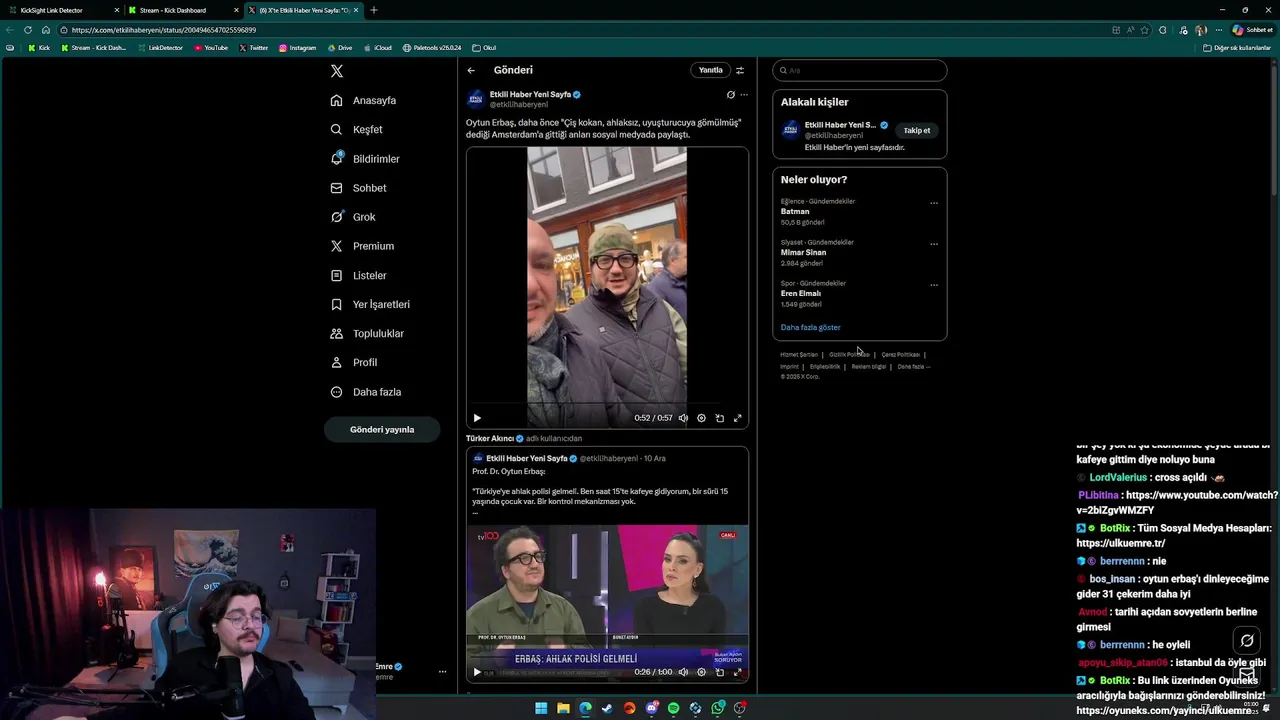Viewport: 1280px width, 720px height.
Task: Open the Batman trending topic
Action: (x=795, y=212)
